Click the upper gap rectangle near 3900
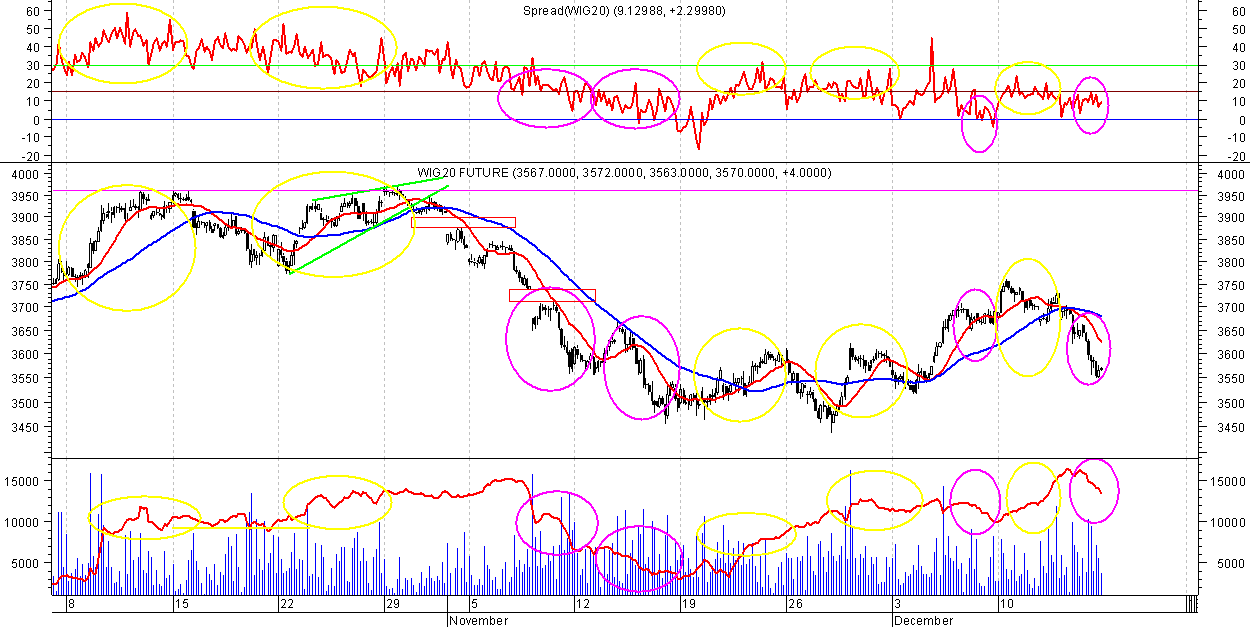Image resolution: width=1250 pixels, height=627 pixels. [x=464, y=222]
